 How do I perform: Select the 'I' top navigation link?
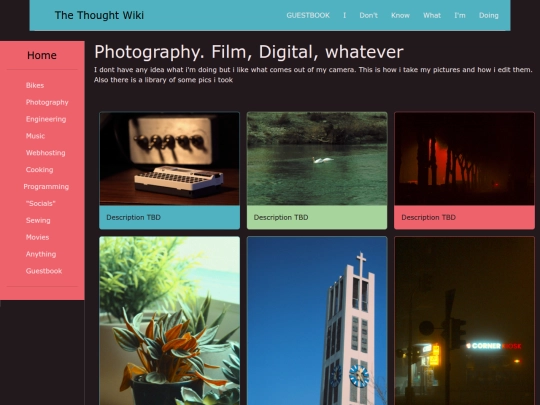344,15
